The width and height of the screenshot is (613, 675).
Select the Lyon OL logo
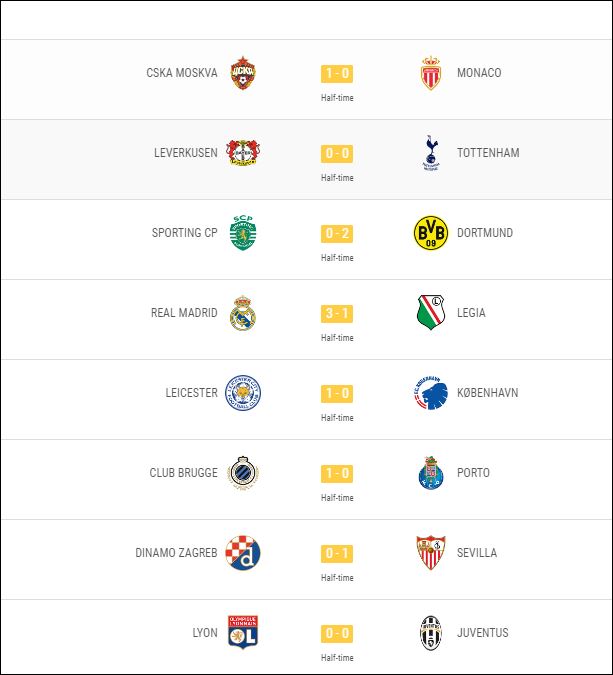click(244, 633)
